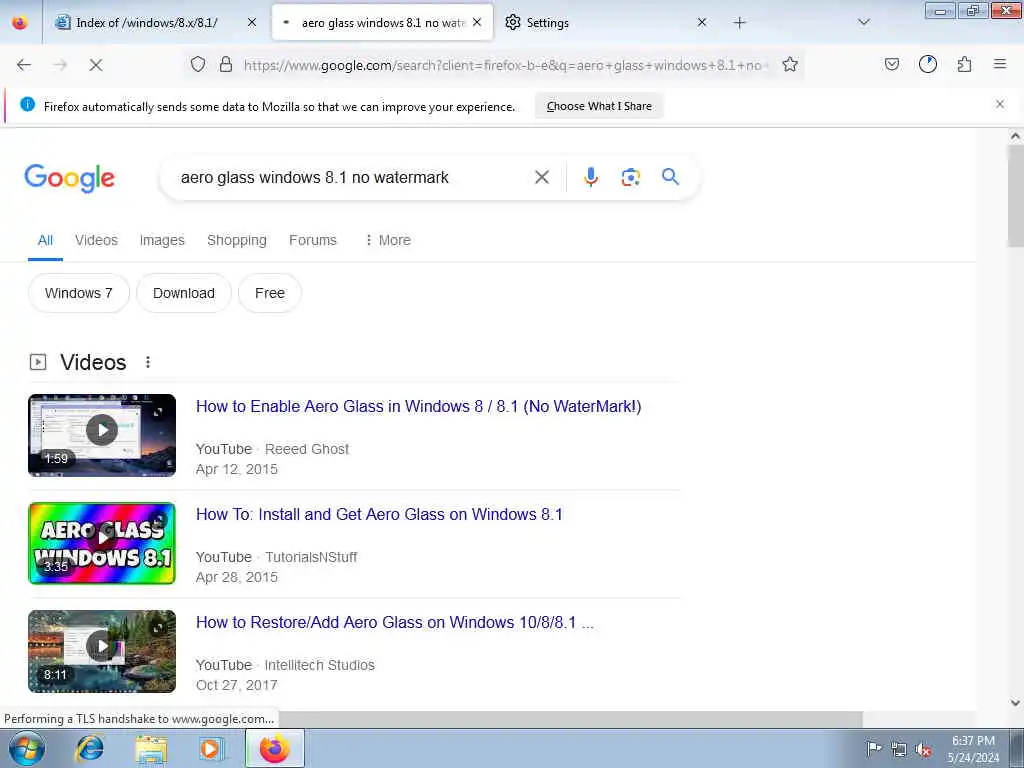This screenshot has height=768, width=1024.
Task: Apply the Download suggestion chip
Action: click(184, 293)
